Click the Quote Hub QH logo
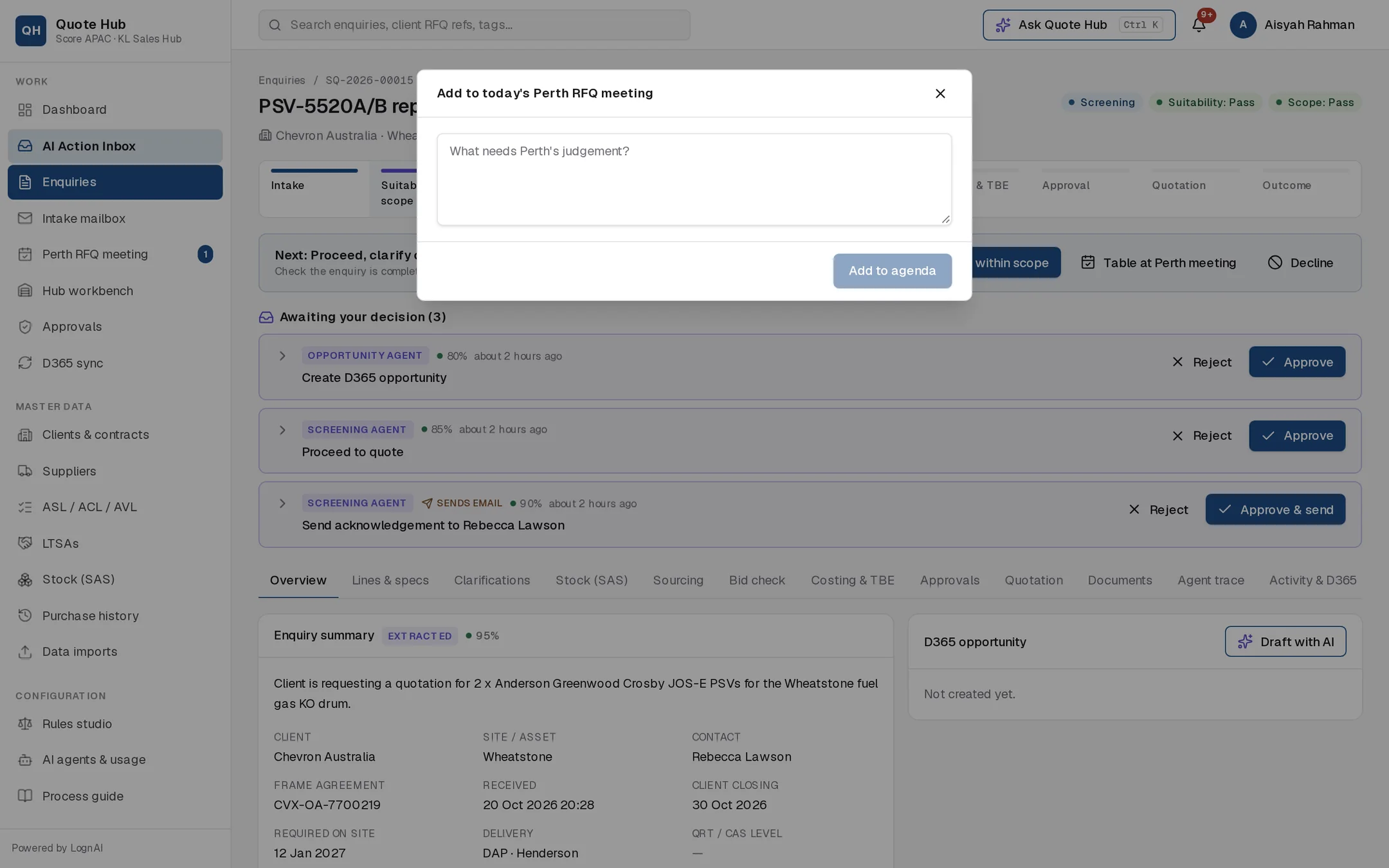Viewport: 1389px width, 868px height. [x=31, y=30]
